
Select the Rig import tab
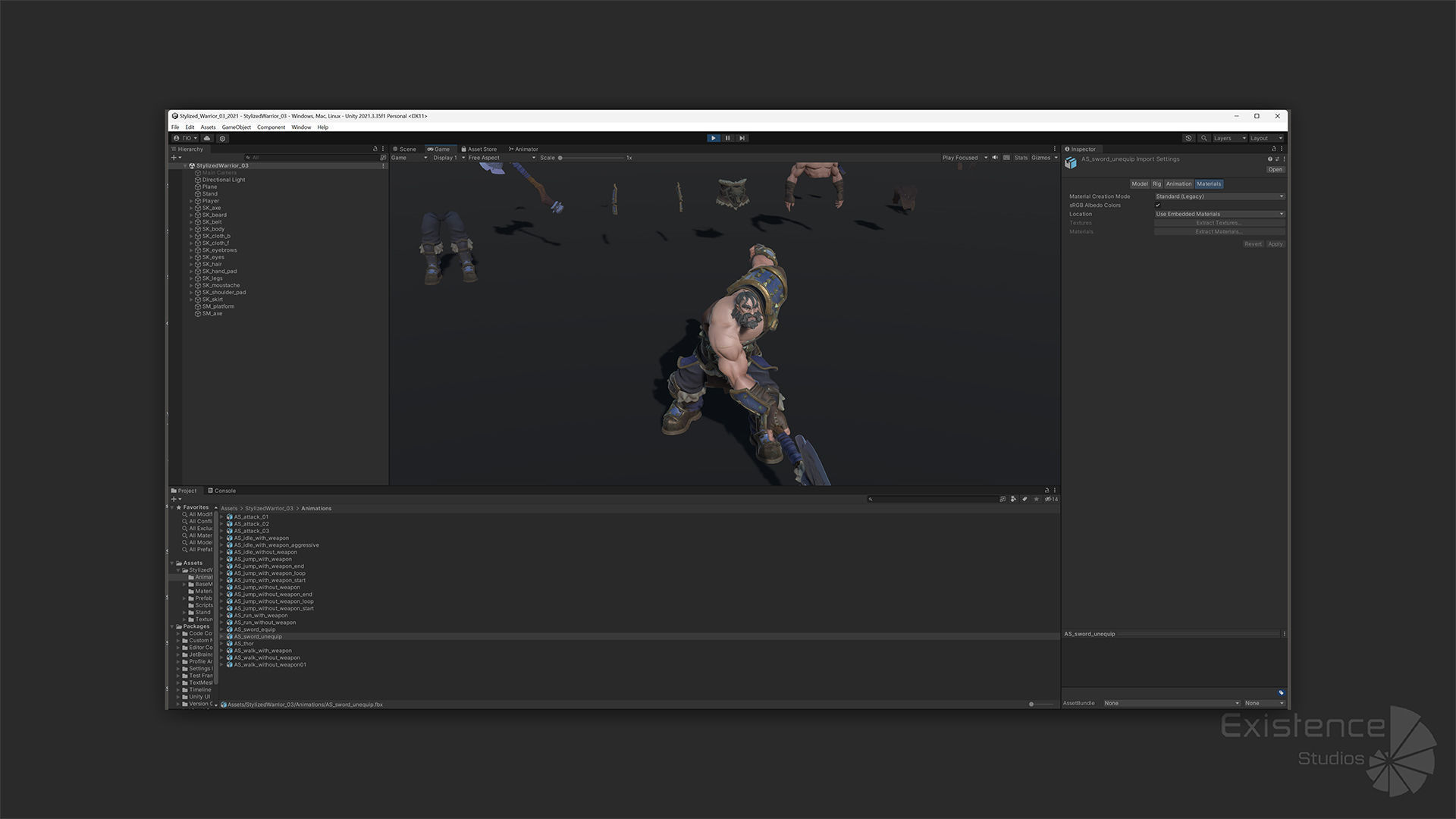[x=1156, y=184]
